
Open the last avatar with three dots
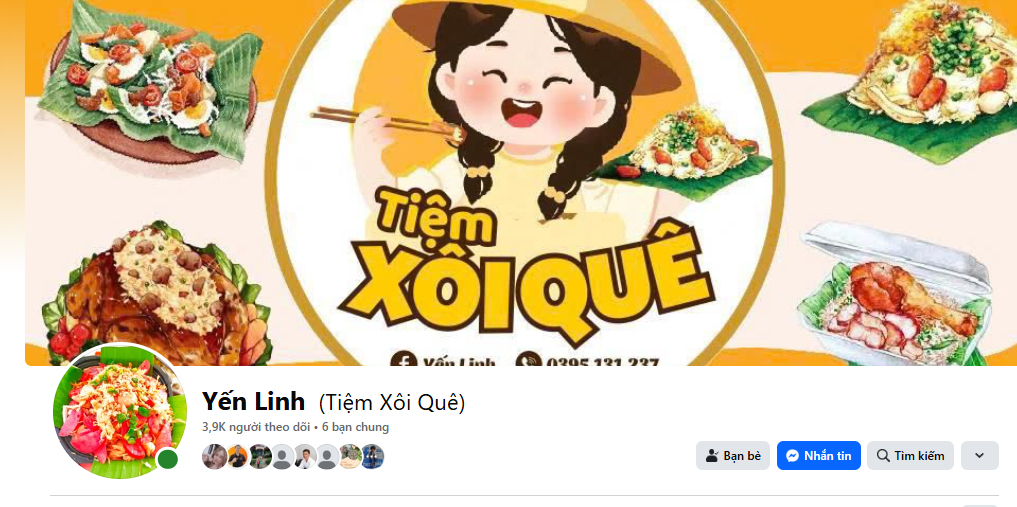tap(373, 456)
